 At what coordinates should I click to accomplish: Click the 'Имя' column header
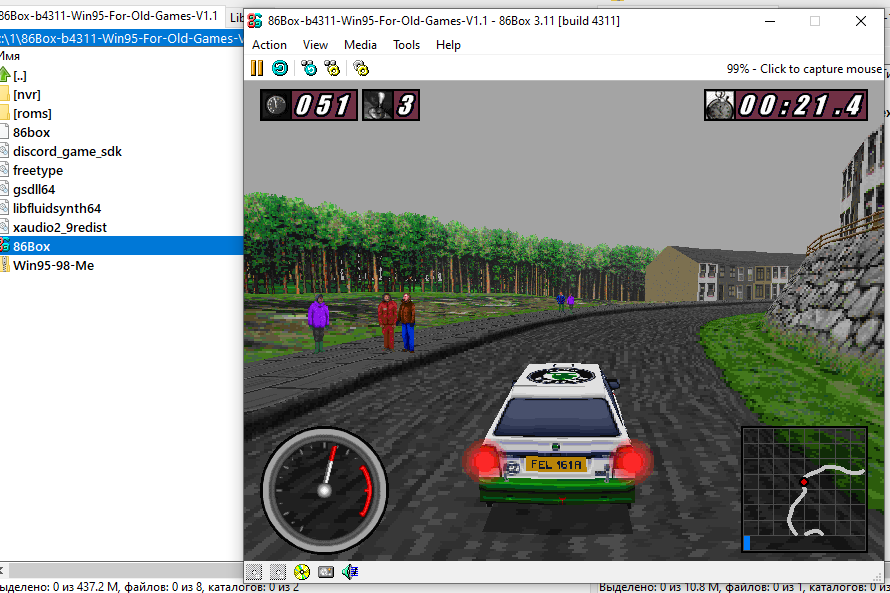pos(10,56)
